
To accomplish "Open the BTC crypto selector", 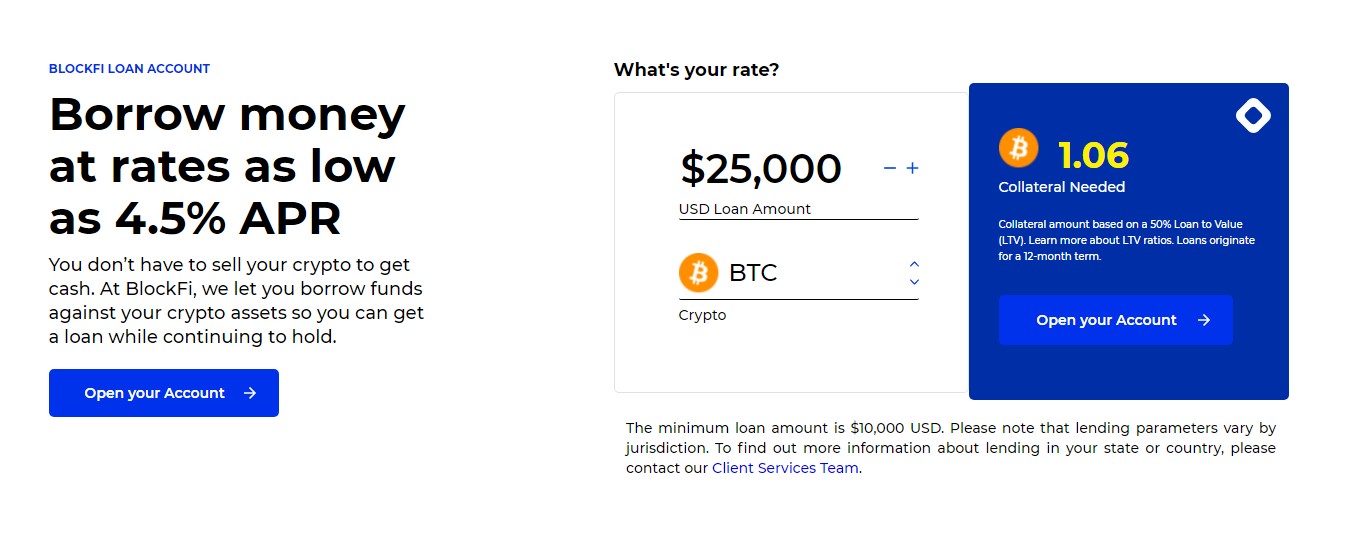I will click(798, 273).
